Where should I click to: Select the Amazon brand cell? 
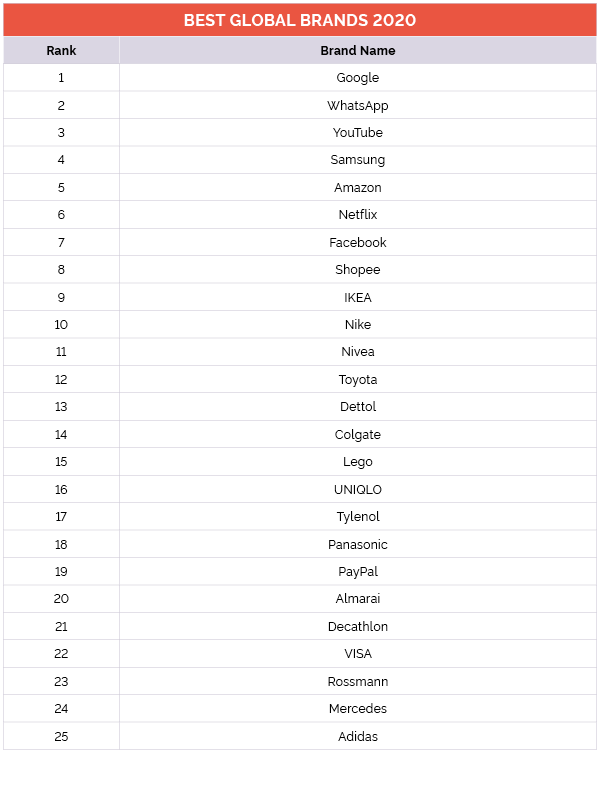(x=357, y=188)
